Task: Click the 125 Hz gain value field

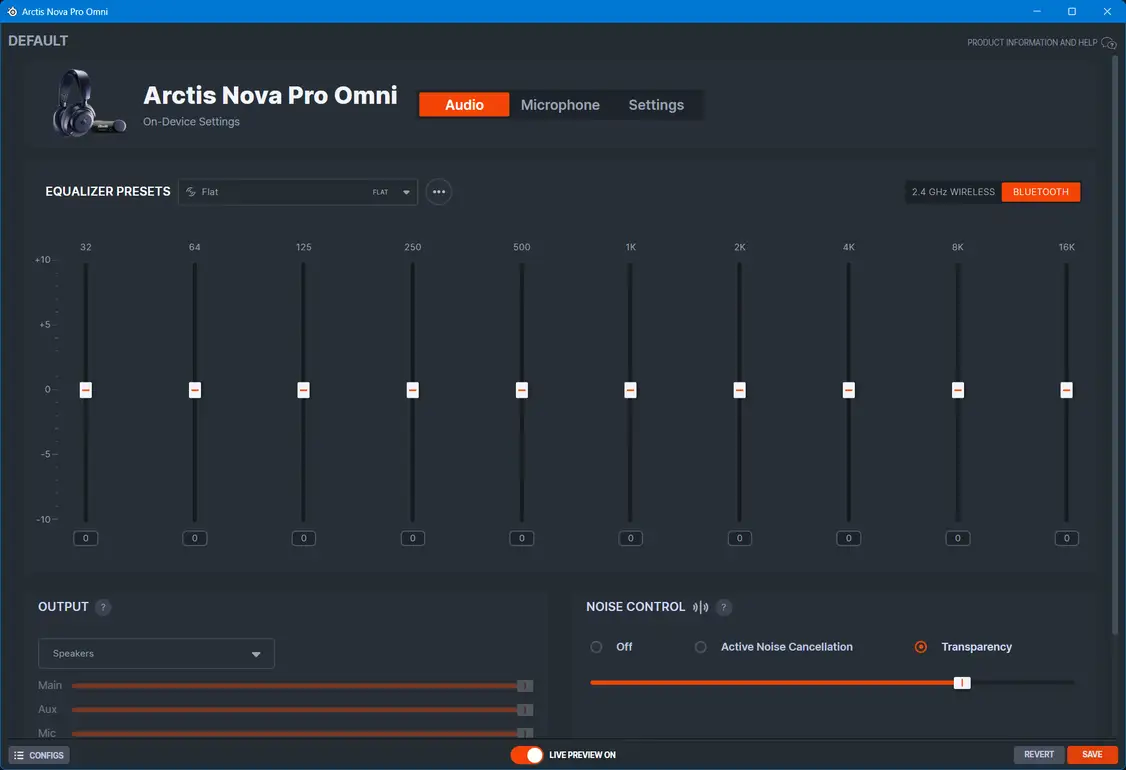Action: coord(304,538)
